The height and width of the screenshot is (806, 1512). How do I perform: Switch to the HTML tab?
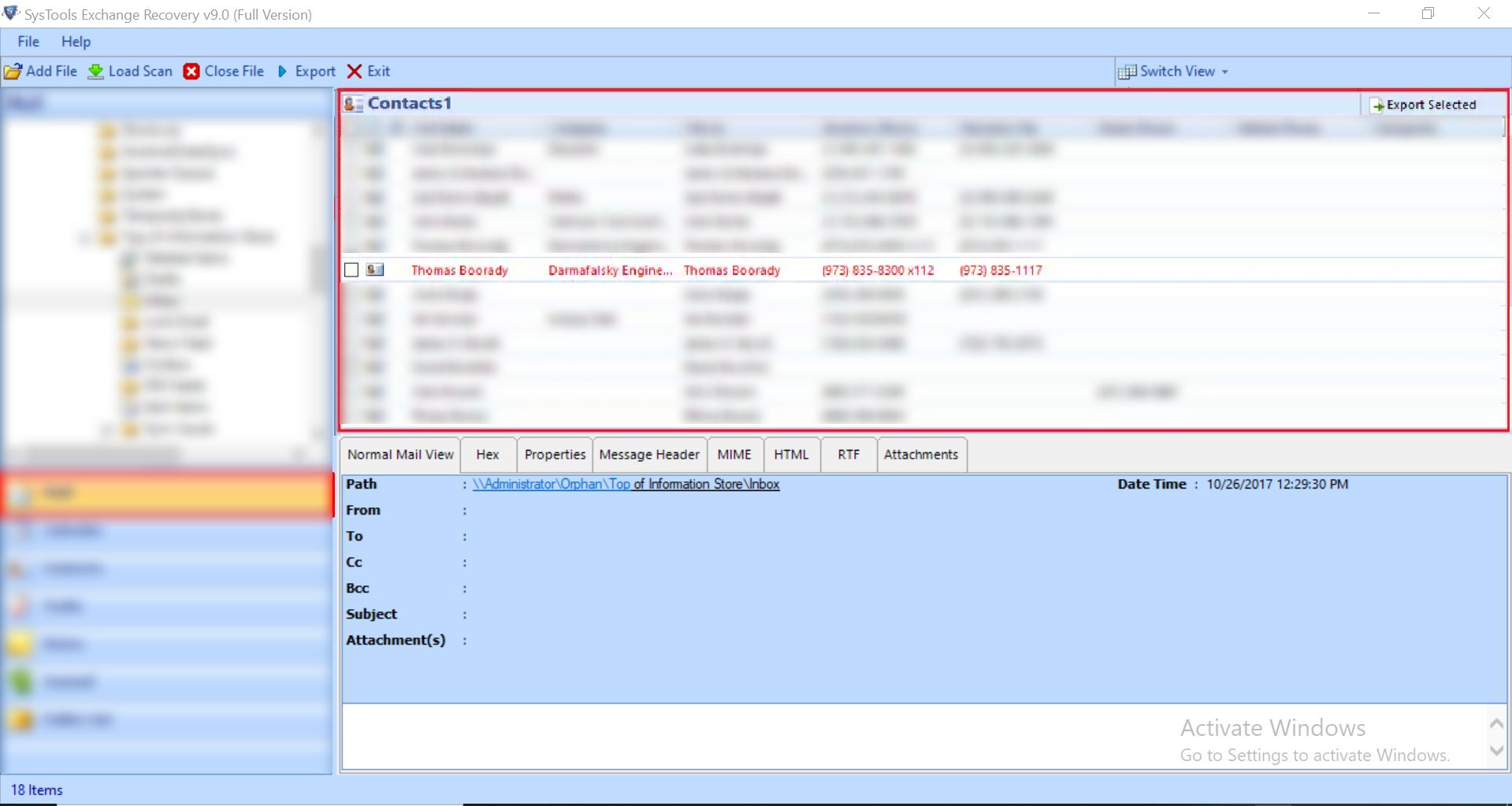point(791,455)
